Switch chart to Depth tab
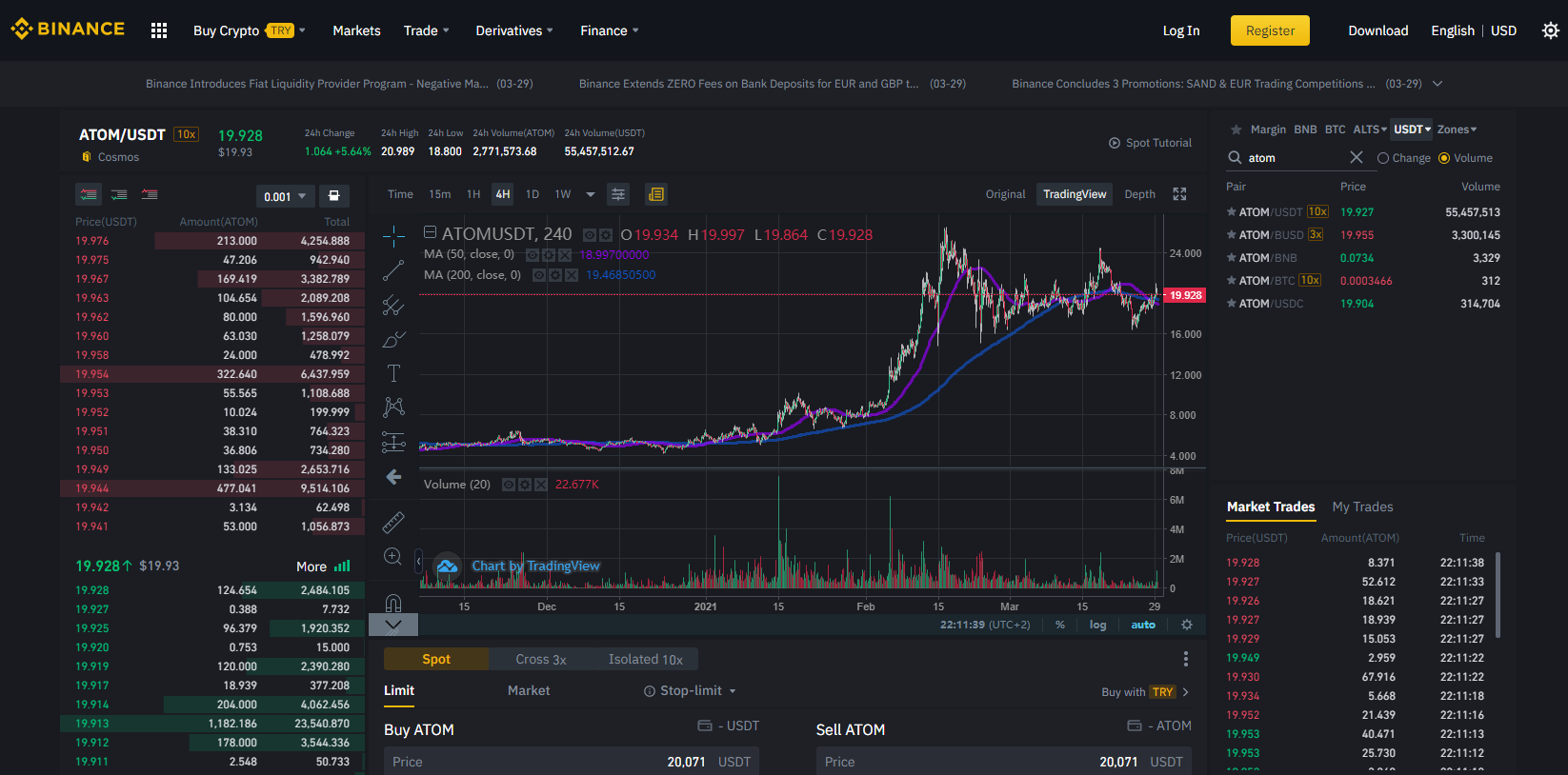Screen dimensions: 1568x775 1139,194
